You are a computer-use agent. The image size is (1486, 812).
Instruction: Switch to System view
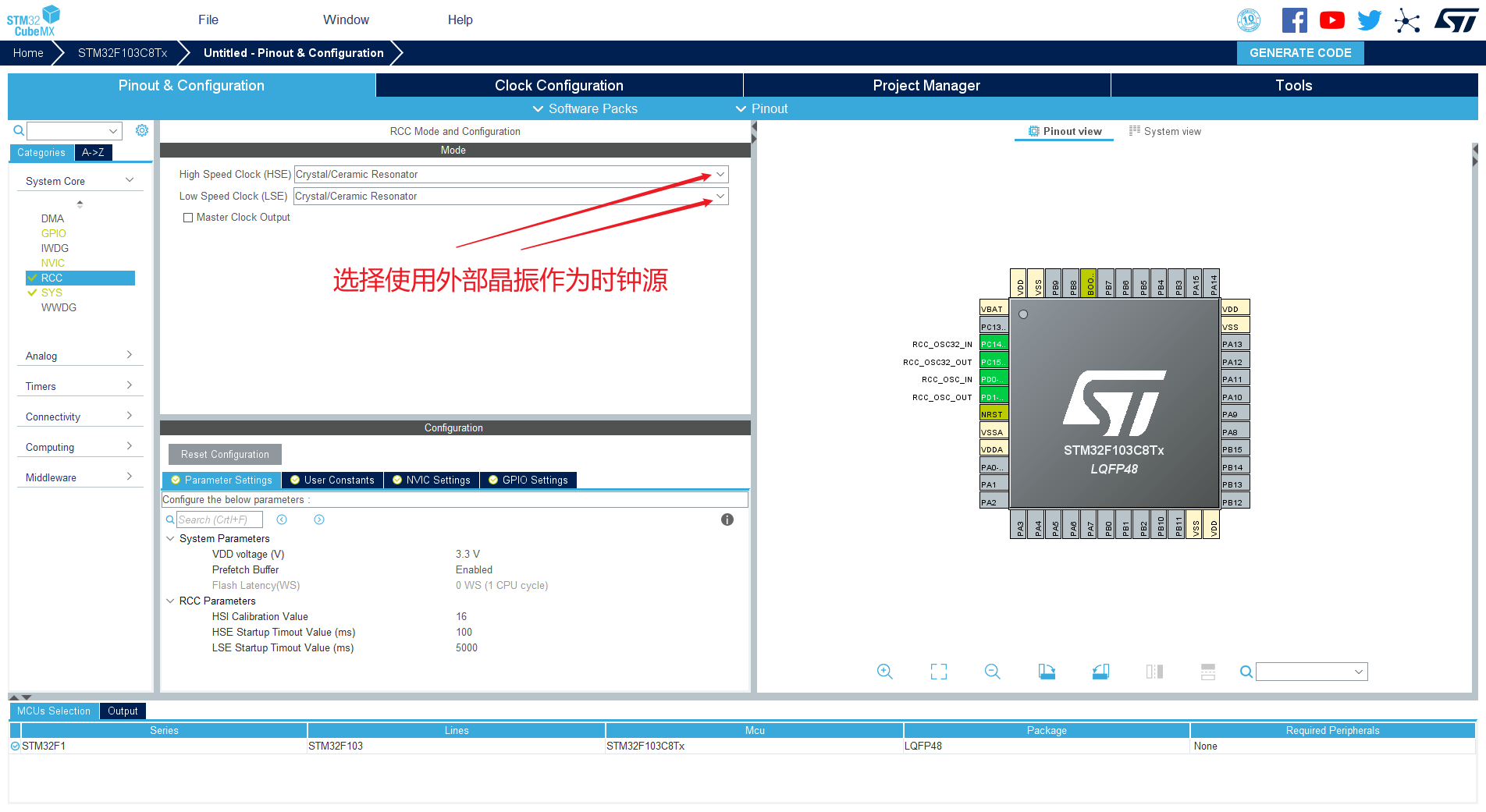[x=1164, y=131]
